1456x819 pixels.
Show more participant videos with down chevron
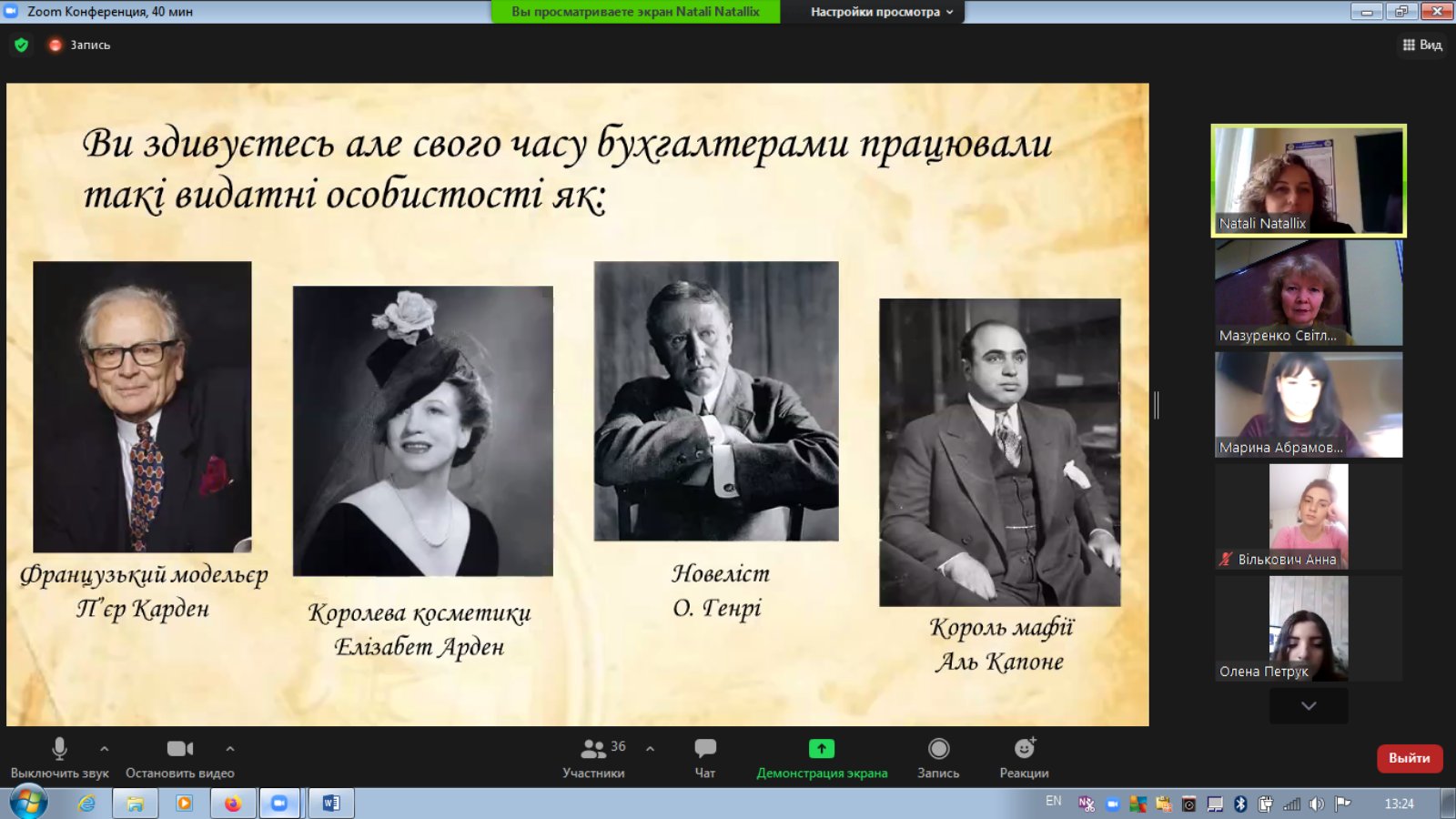point(1309,705)
